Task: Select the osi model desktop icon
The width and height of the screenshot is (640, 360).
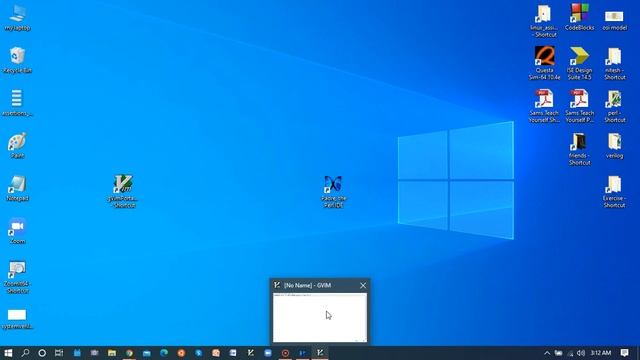Action: 614,20
